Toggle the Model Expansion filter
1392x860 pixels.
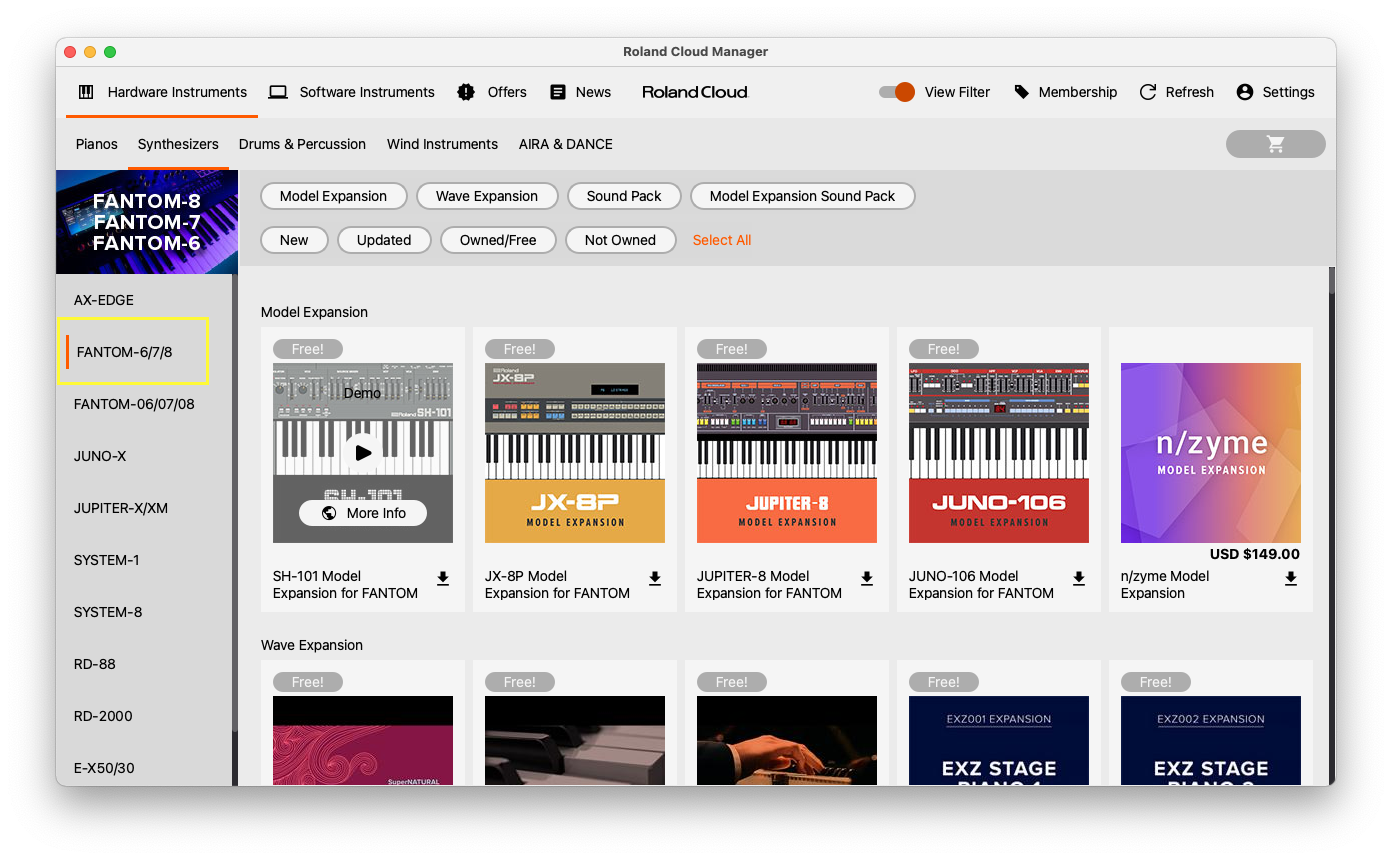point(333,196)
